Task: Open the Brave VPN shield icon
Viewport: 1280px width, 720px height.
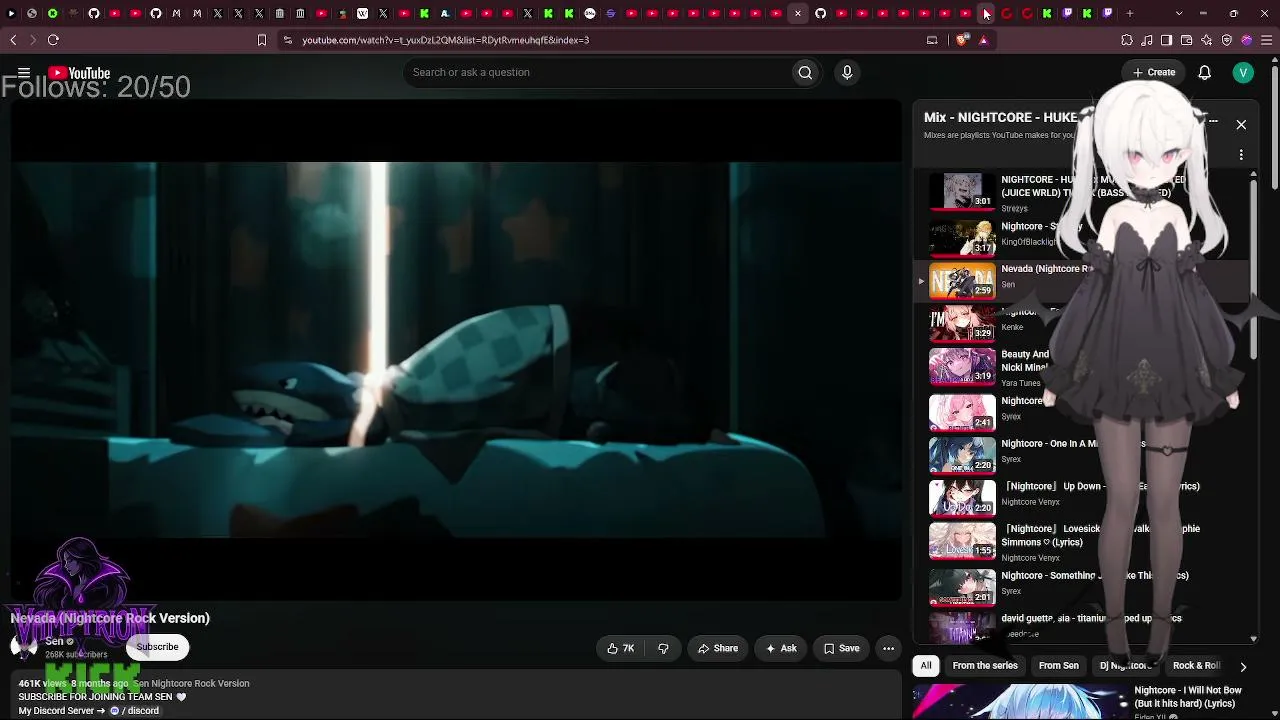Action: coord(1227,40)
